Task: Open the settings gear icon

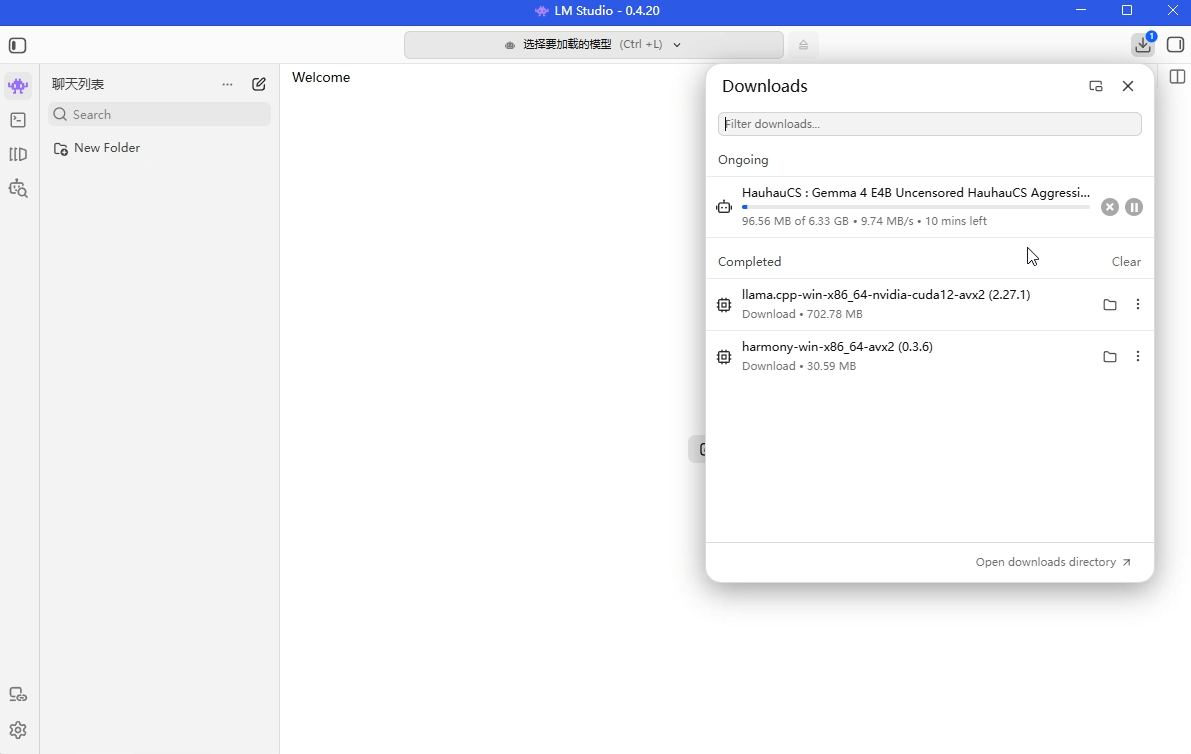Action: click(x=18, y=730)
